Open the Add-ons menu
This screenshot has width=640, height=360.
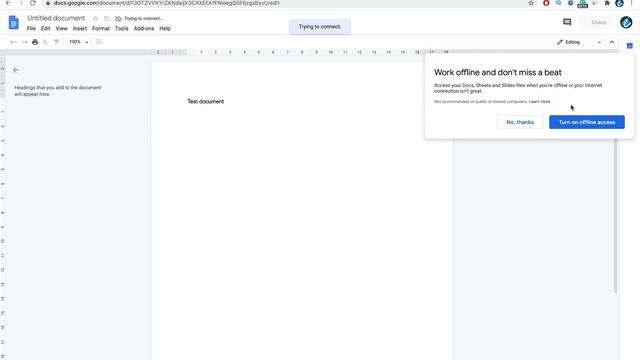(144, 29)
